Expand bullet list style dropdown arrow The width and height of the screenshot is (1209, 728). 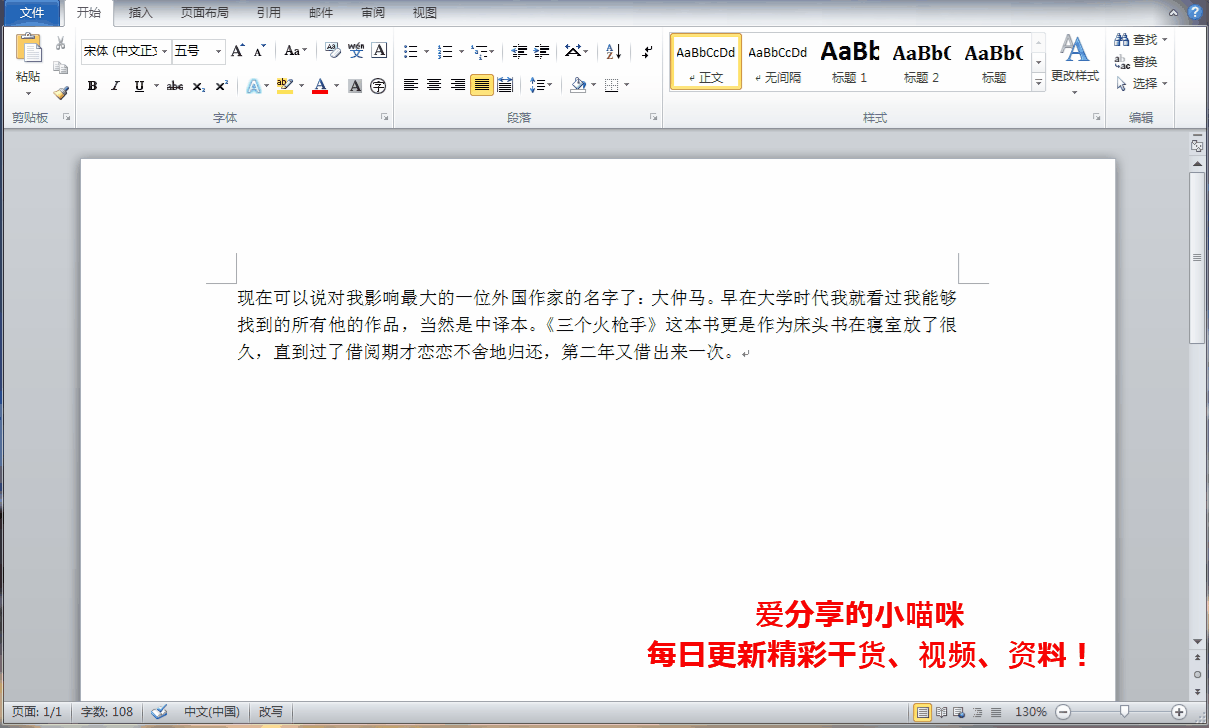426,51
